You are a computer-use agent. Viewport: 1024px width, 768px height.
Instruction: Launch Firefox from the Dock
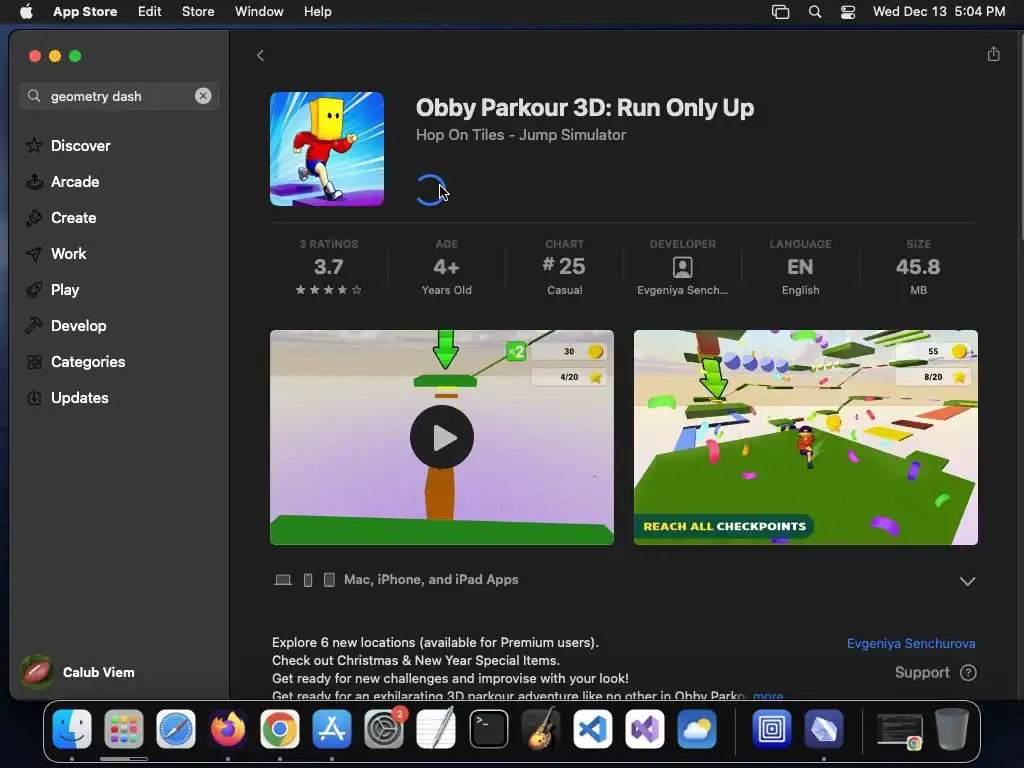click(x=228, y=729)
